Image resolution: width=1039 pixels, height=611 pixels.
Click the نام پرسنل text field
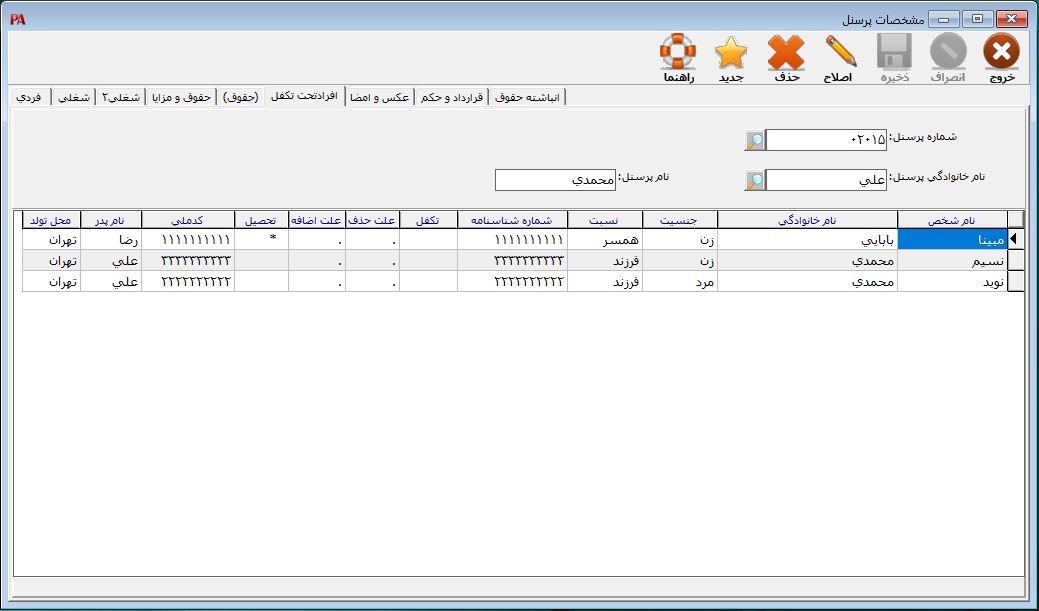554,180
